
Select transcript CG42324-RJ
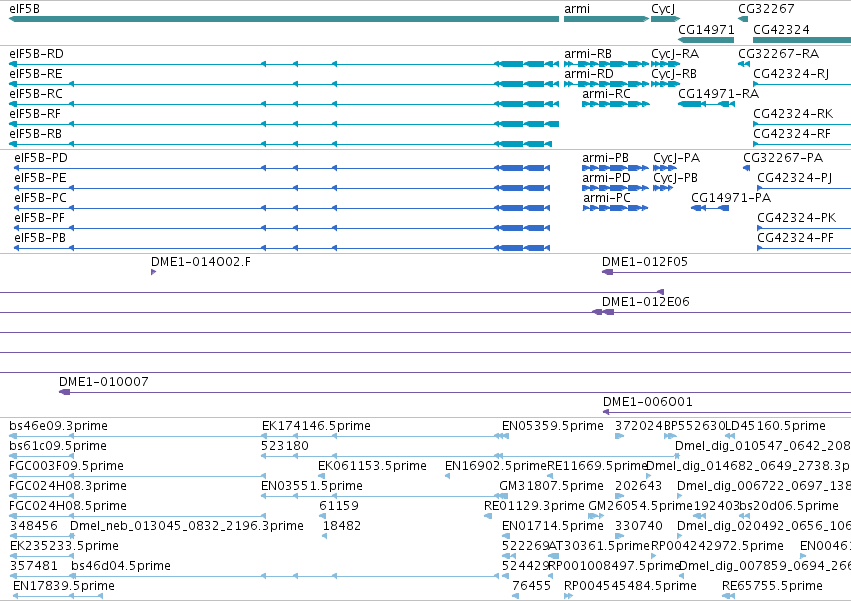point(802,84)
